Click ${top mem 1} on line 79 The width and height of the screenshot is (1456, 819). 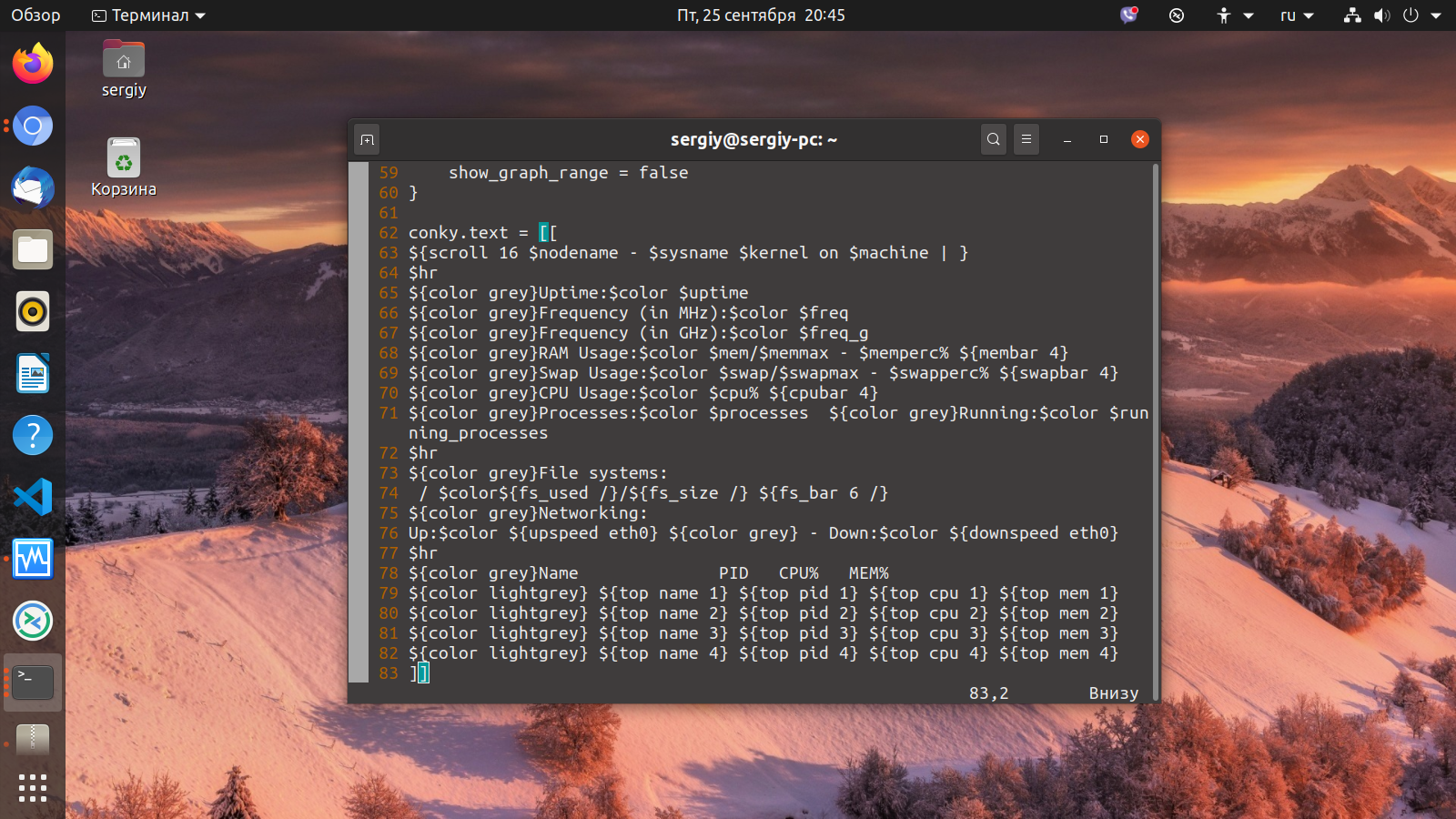tap(1058, 593)
